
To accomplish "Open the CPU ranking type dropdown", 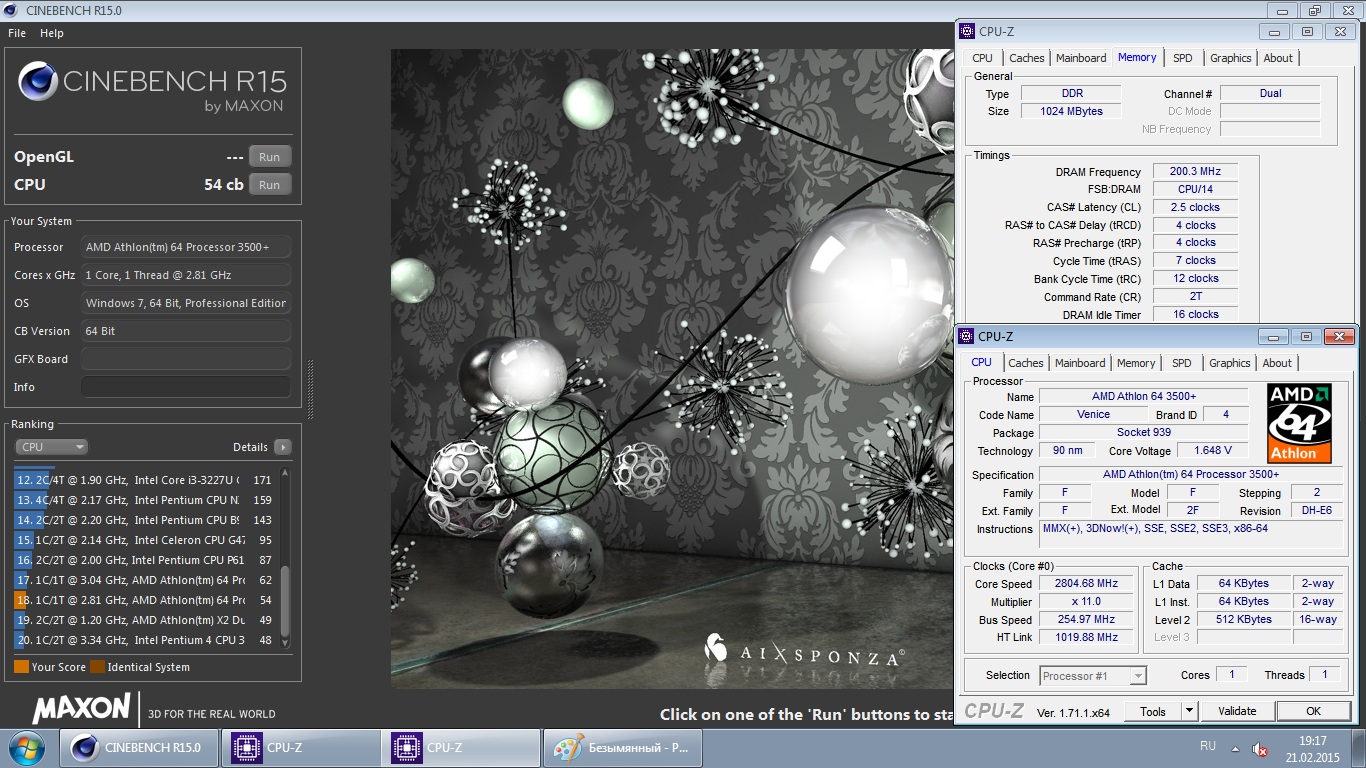I will click(51, 447).
